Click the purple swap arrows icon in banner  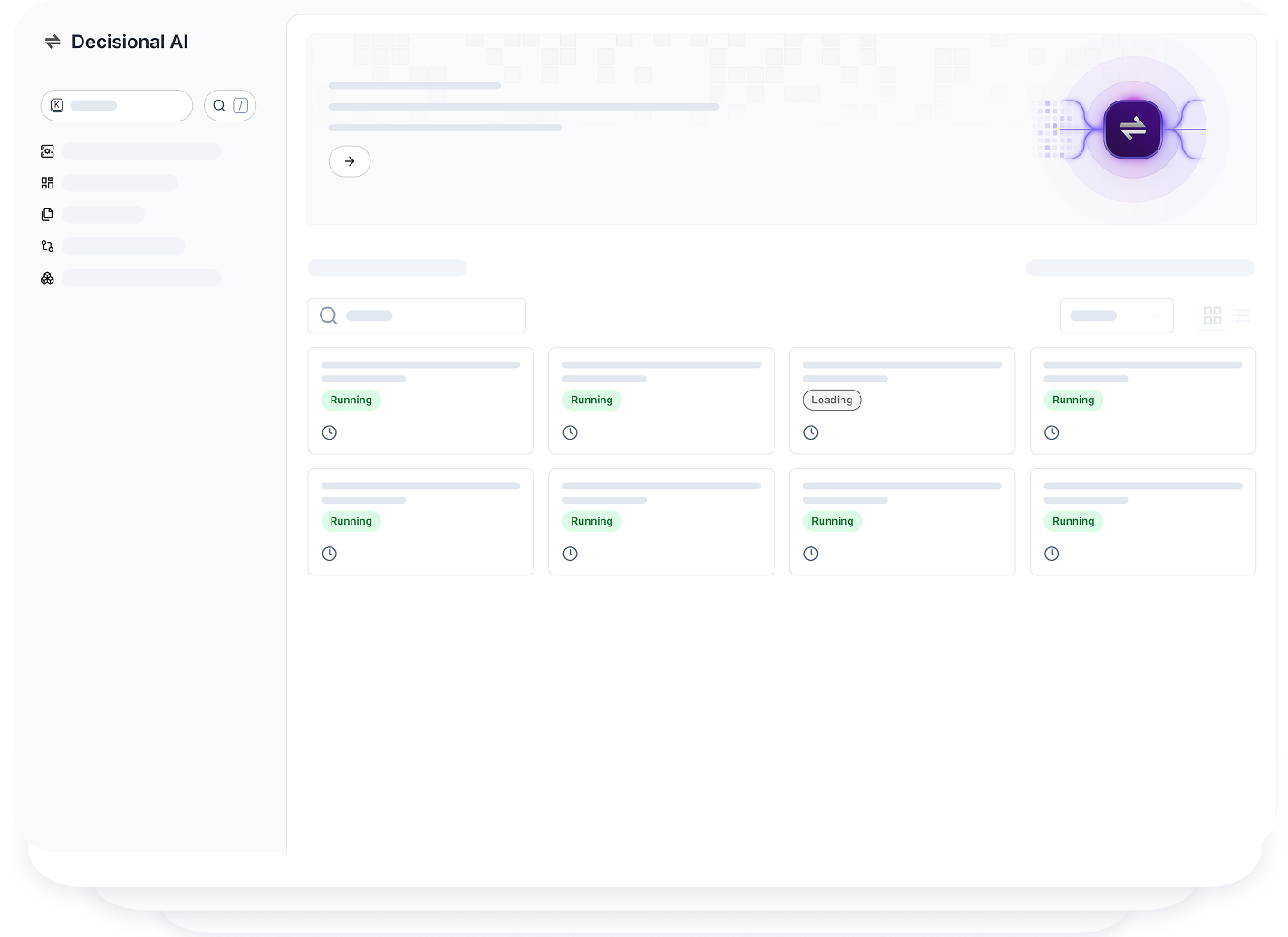point(1132,130)
